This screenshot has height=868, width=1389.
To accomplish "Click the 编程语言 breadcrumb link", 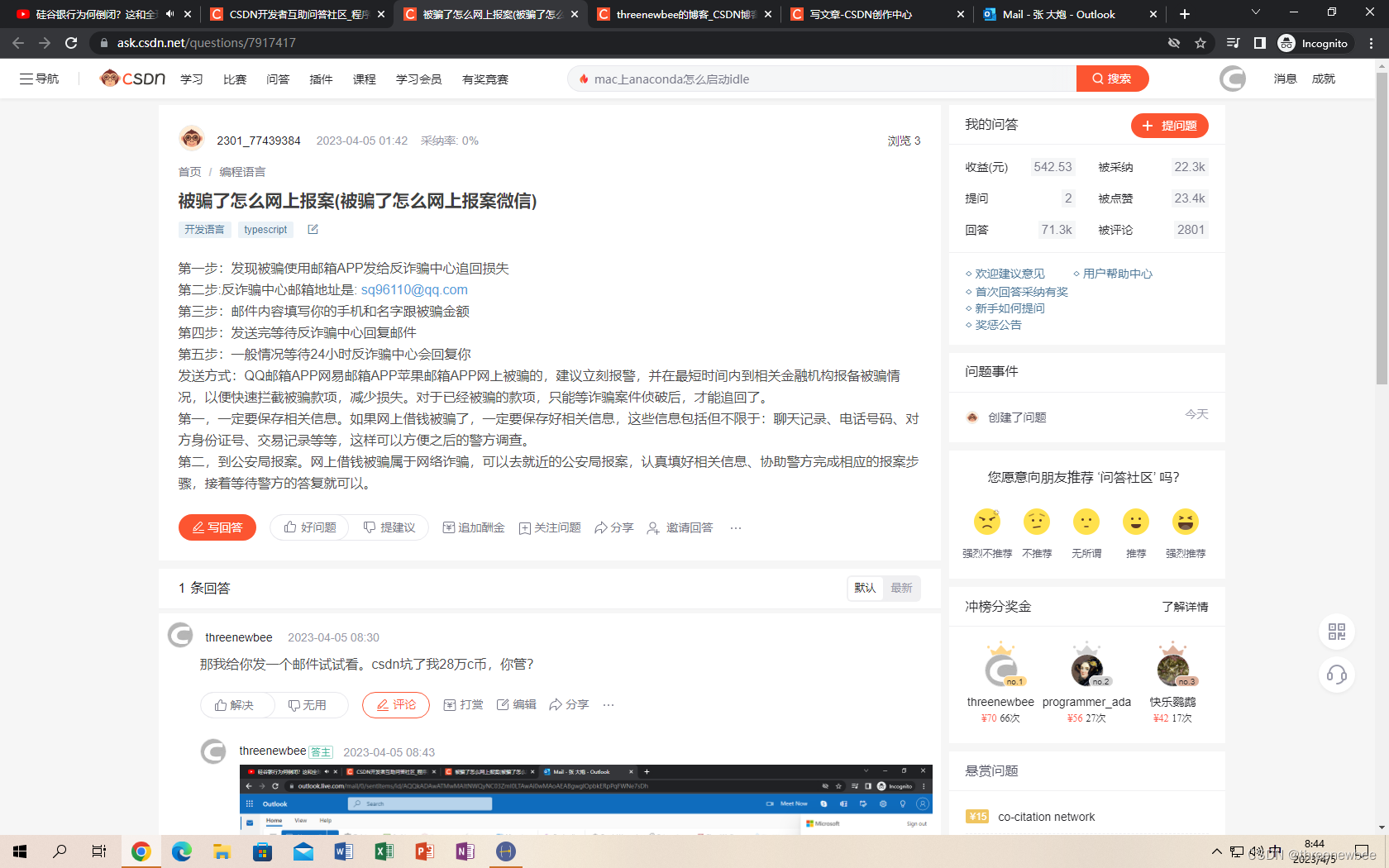I will 242,172.
